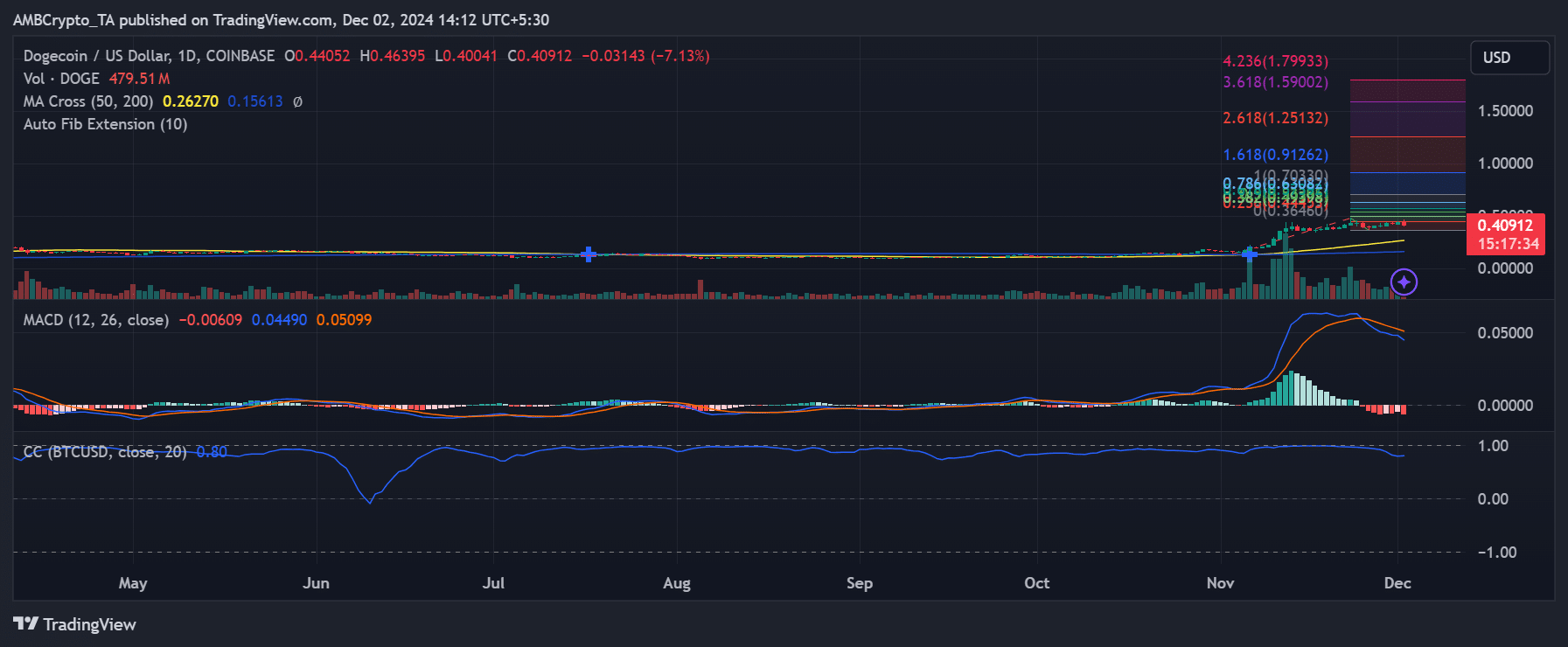Screen dimensions: 1568x647
Task: Select the CC (BTCUSD, close, 20) legend
Action: pos(105,452)
